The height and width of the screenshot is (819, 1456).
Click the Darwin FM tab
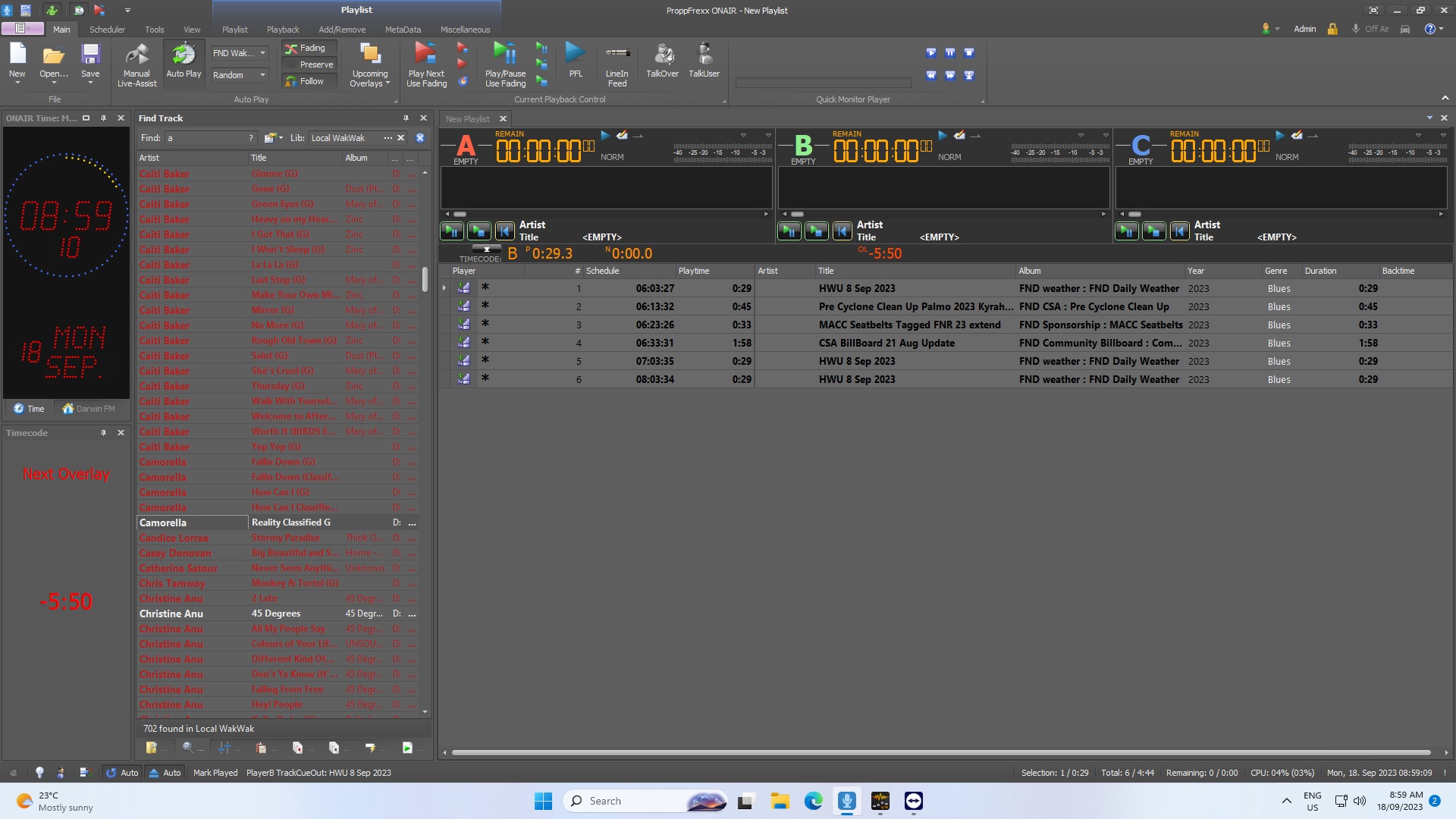click(x=89, y=409)
